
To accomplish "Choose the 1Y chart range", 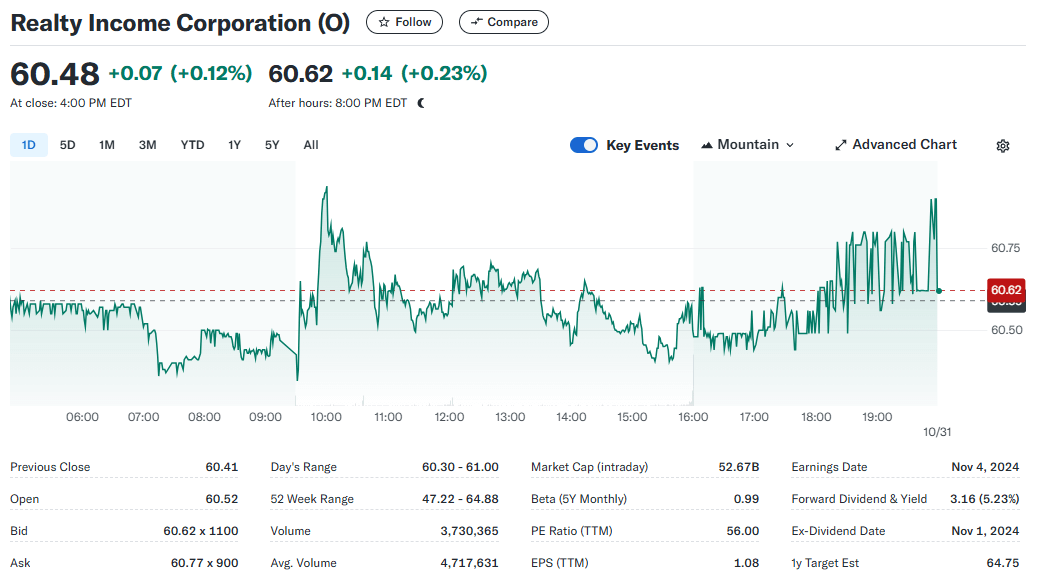I will point(234,145).
